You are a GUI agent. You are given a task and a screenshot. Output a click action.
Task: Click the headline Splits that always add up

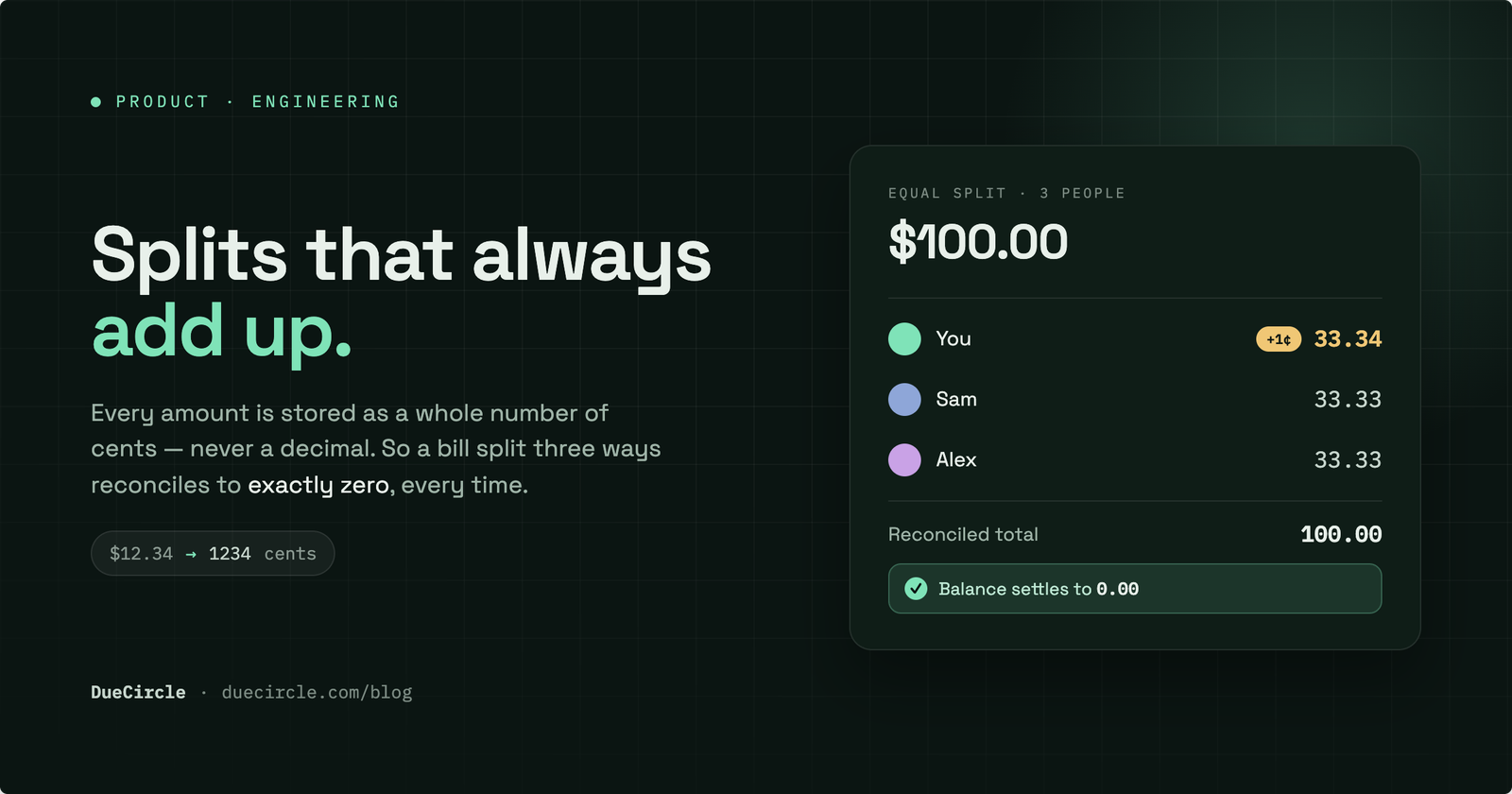[x=402, y=293]
